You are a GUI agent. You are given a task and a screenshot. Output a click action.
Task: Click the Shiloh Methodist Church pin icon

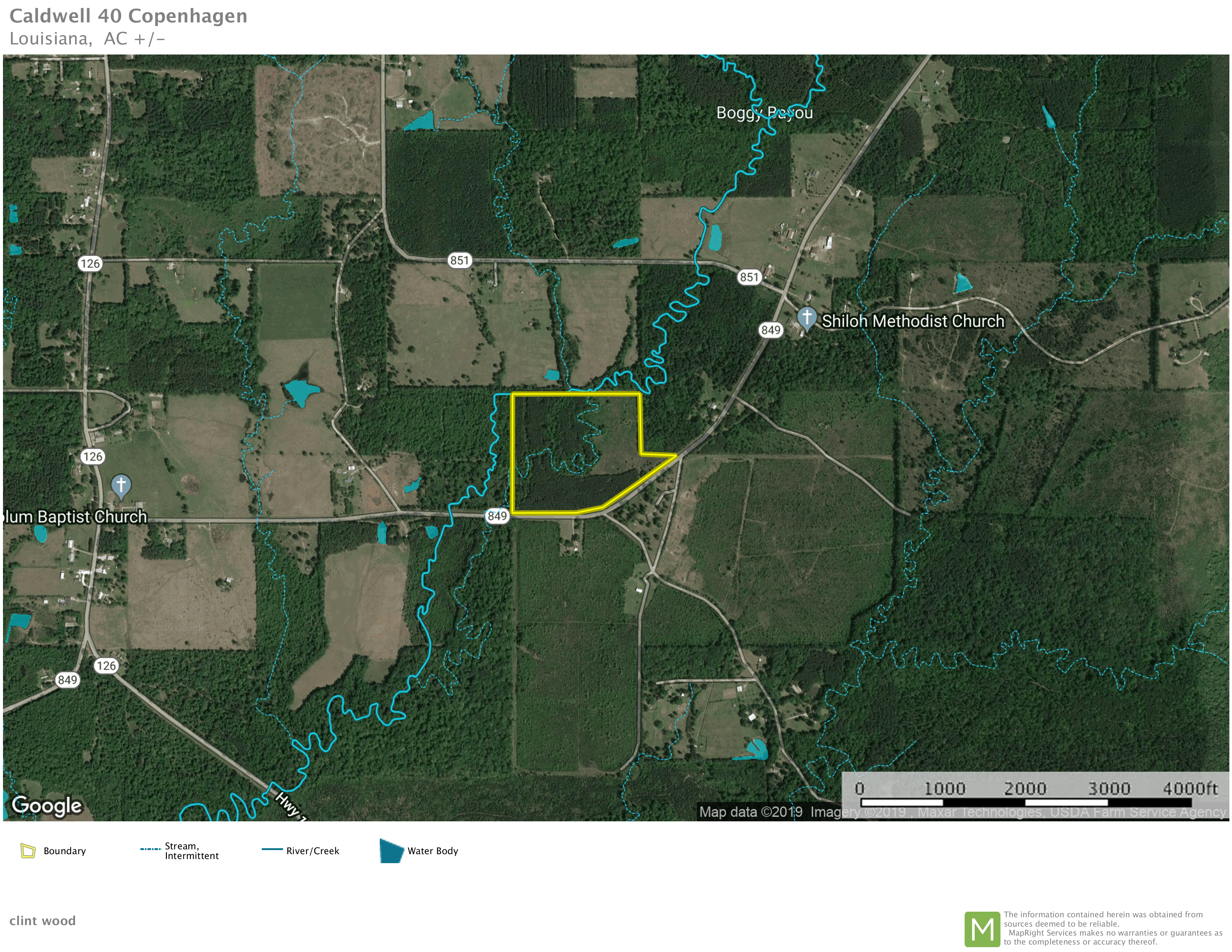pyautogui.click(x=807, y=318)
